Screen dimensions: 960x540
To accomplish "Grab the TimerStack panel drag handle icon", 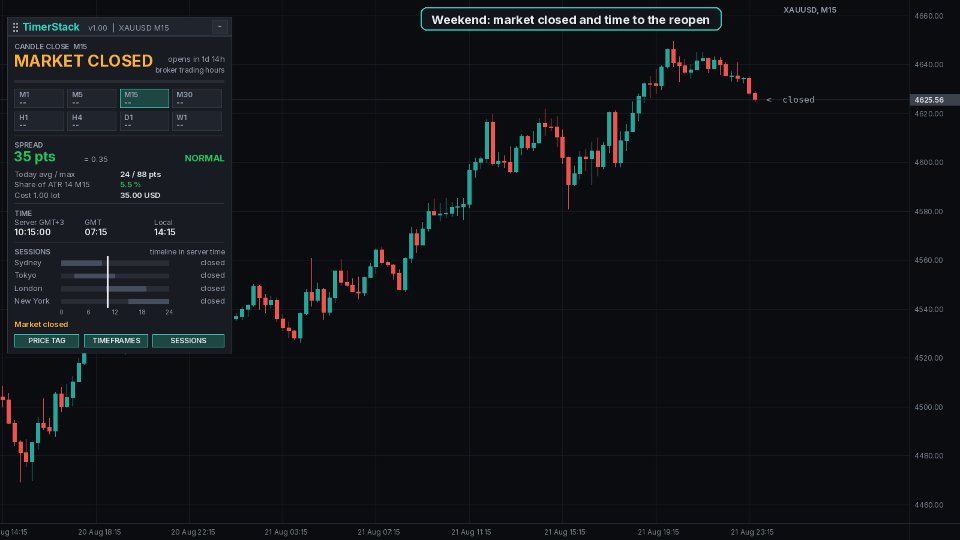I will 15,28.
